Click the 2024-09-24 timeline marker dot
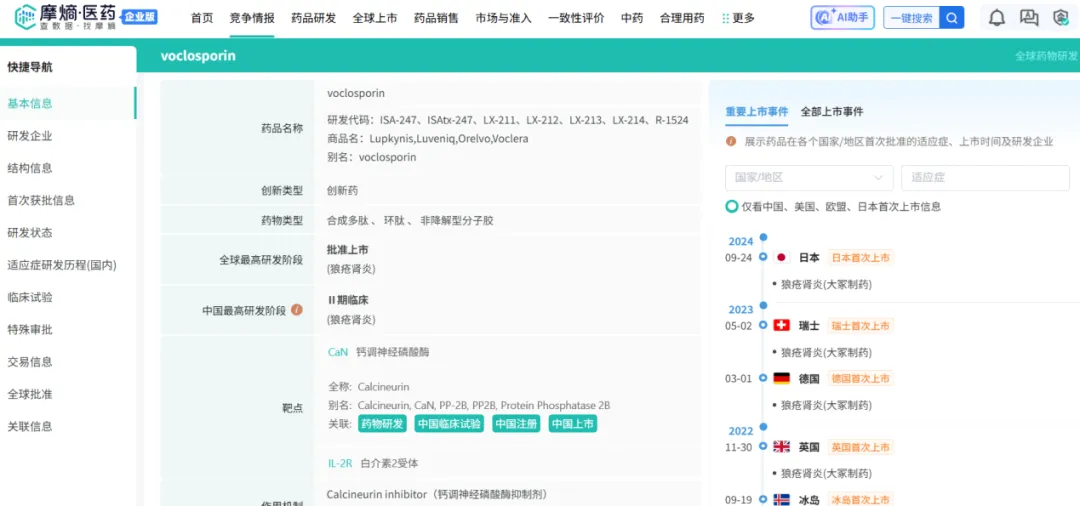Screen dimensions: 1080x506 (763, 257)
